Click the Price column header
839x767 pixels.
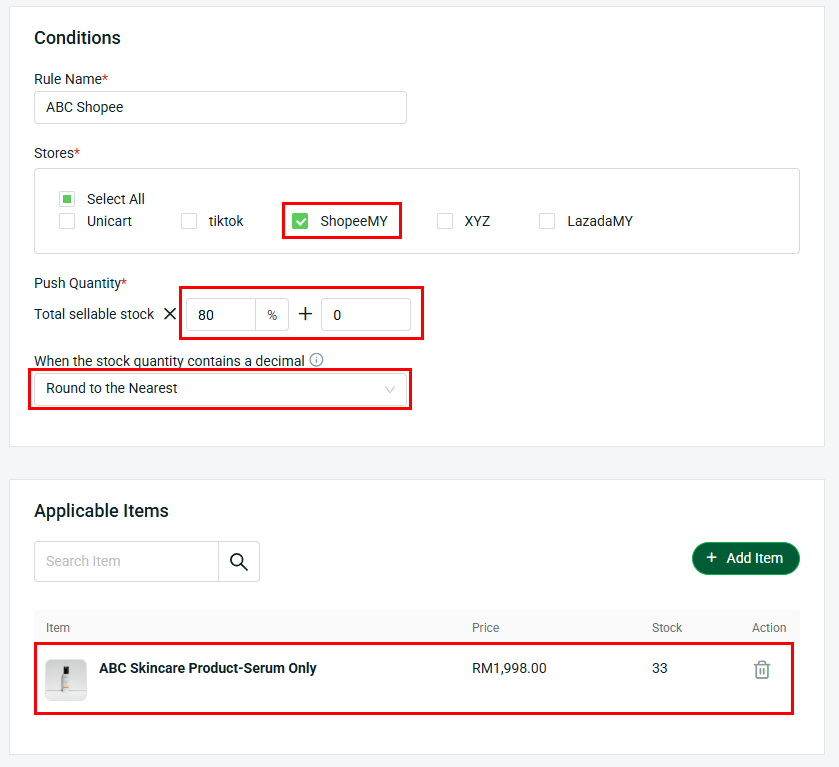485,628
